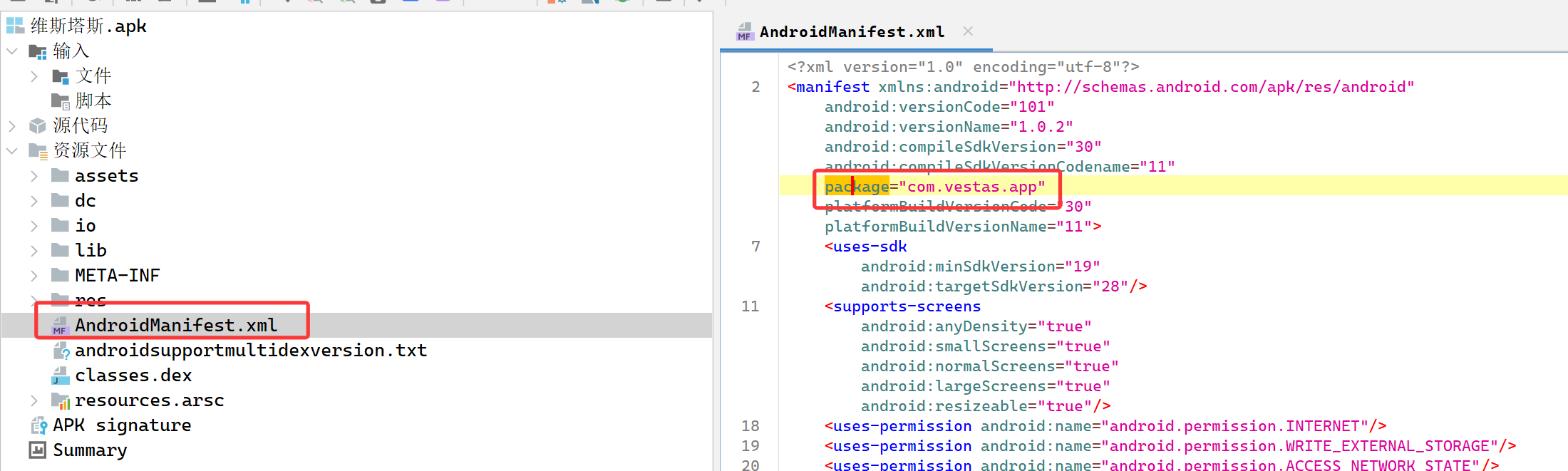Click the android:targetSdkVersion="28" line
Image resolution: width=1568 pixels, height=471 pixels.
click(1004, 286)
